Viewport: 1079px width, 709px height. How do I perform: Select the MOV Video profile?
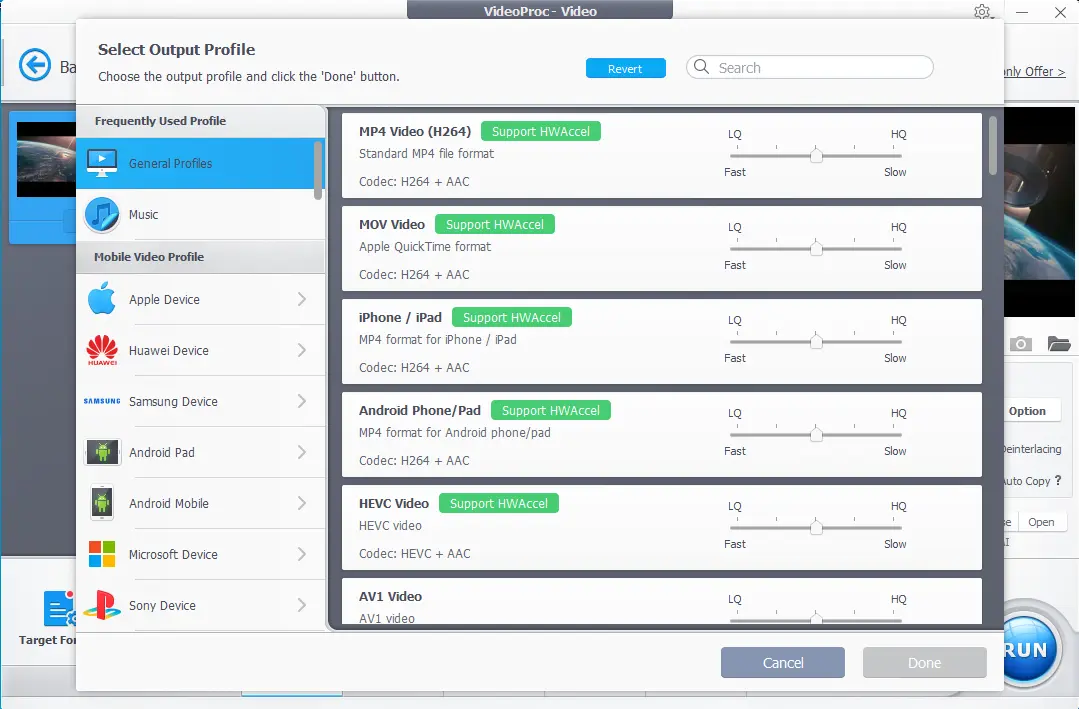[661, 248]
